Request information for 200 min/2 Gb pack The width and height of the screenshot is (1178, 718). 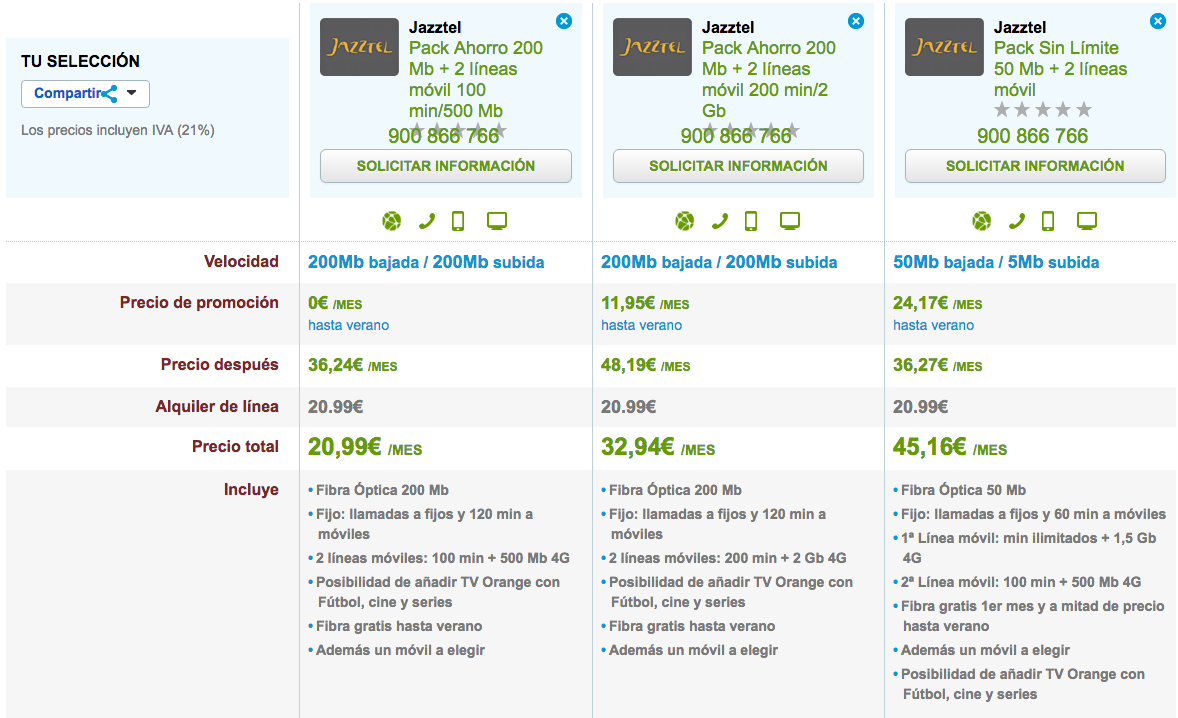coord(738,166)
